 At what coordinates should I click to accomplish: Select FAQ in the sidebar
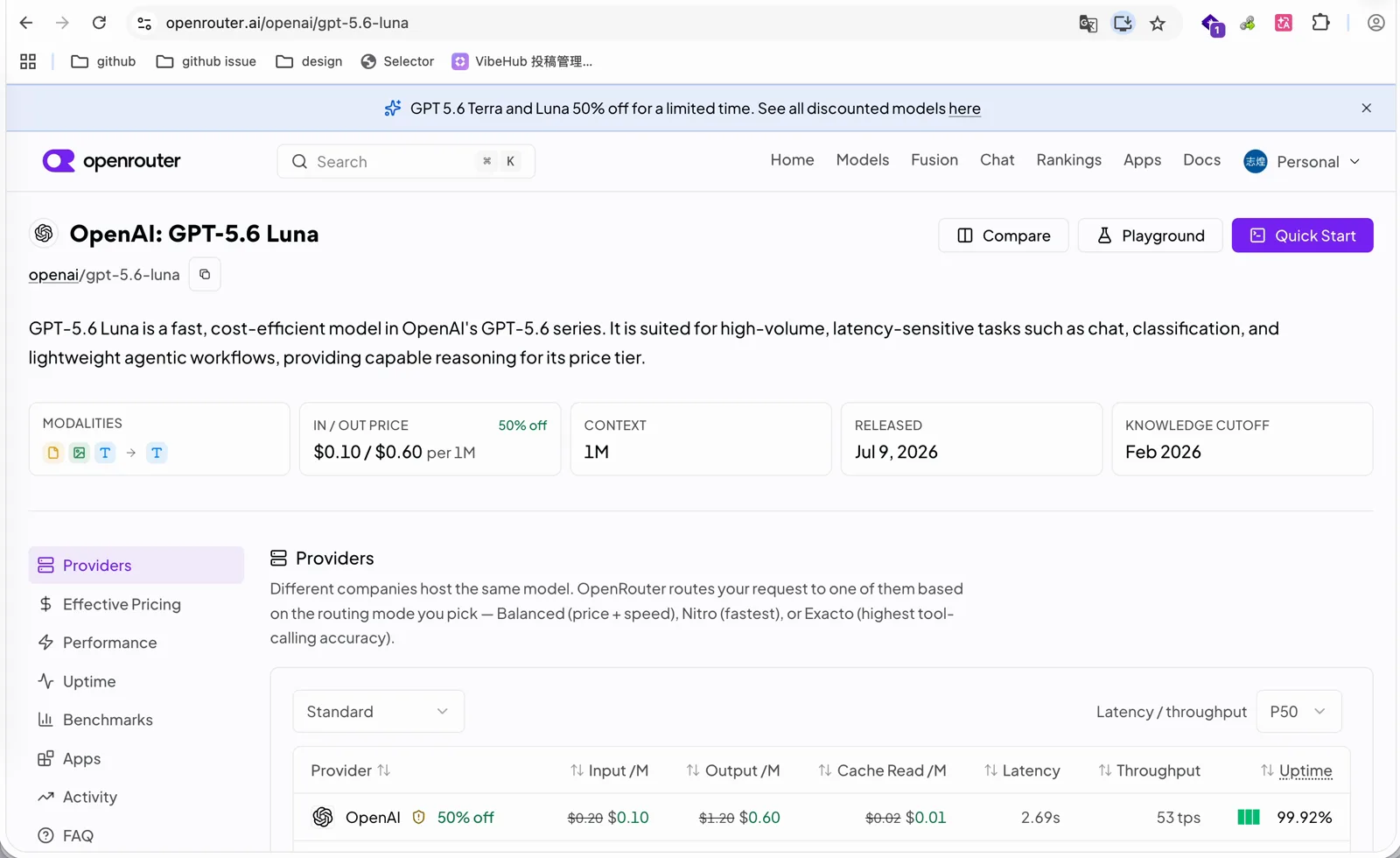(x=136, y=835)
